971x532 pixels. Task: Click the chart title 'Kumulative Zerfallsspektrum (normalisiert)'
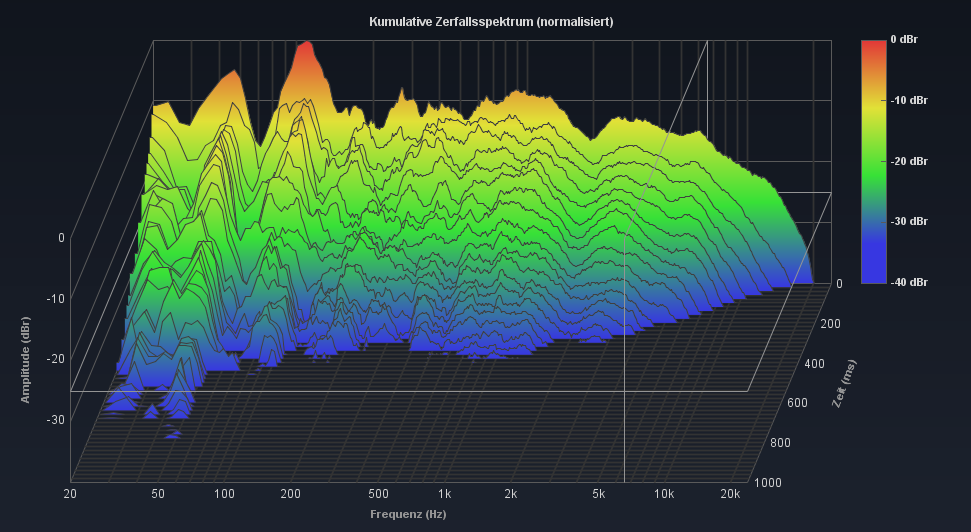point(491,21)
